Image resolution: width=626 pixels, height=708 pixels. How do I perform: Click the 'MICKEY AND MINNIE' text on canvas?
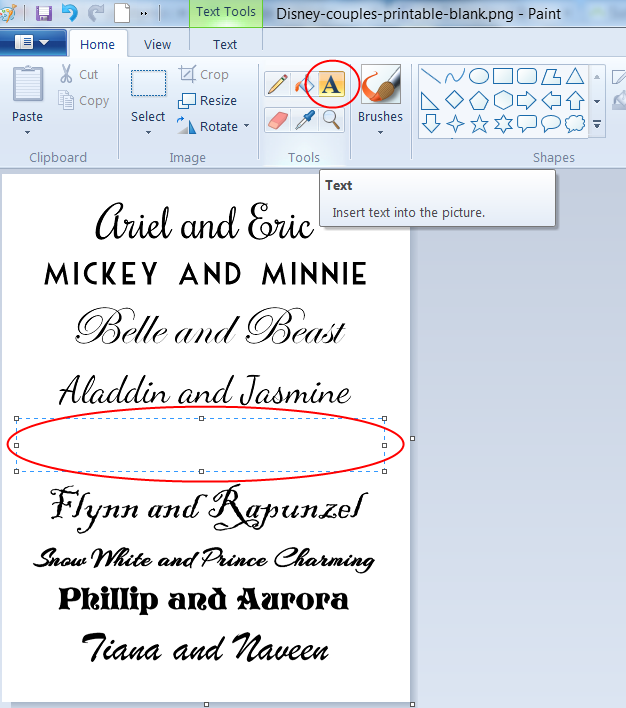point(206,274)
